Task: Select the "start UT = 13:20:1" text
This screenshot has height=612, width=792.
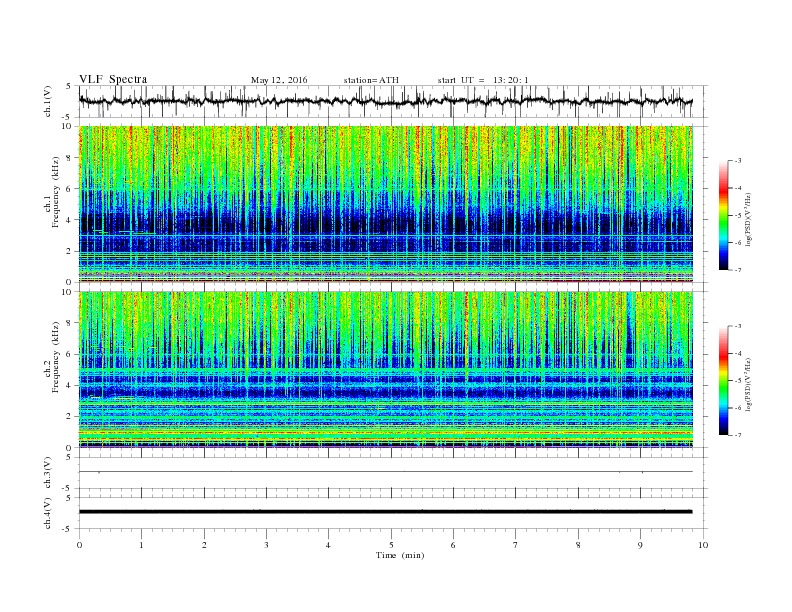Action: (483, 80)
